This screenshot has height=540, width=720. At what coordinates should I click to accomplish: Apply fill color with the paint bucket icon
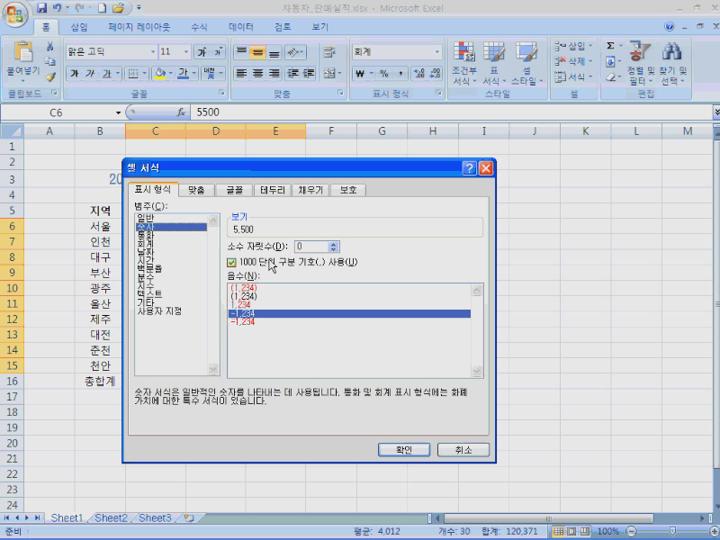pyautogui.click(x=159, y=73)
